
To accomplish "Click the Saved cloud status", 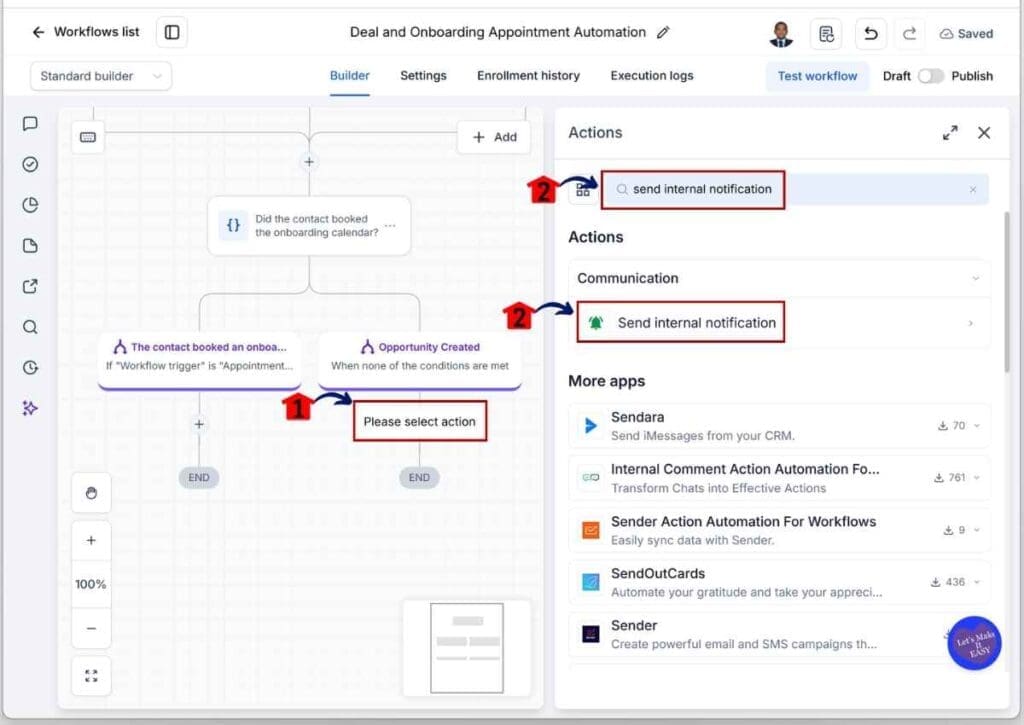I will [x=966, y=33].
